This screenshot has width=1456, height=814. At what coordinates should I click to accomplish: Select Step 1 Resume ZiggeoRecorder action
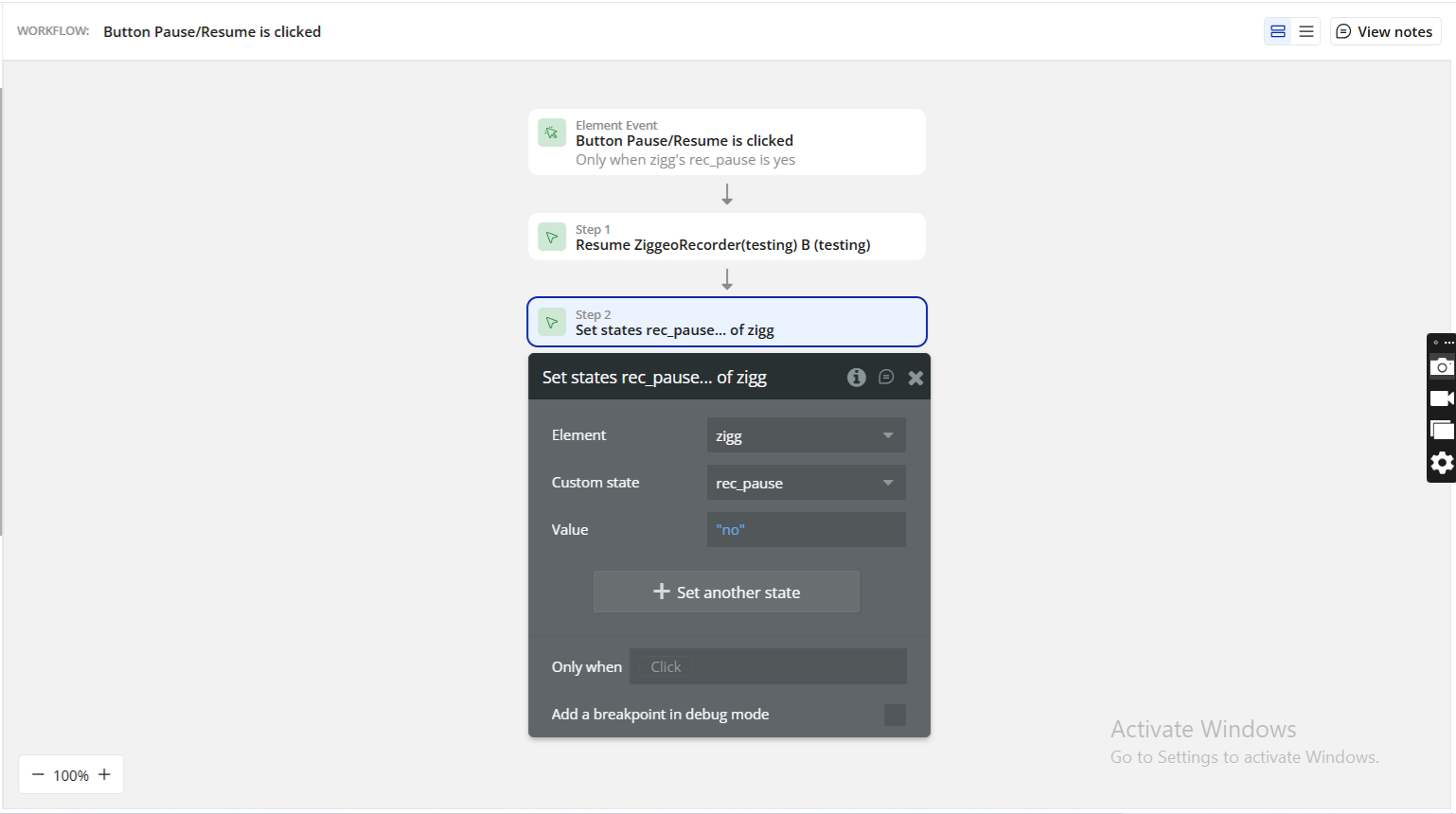(726, 237)
